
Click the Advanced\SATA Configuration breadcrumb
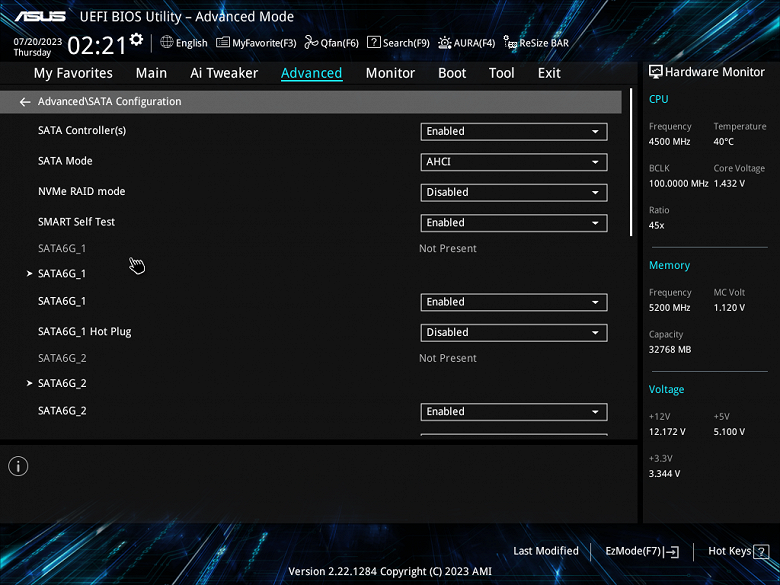pos(109,101)
